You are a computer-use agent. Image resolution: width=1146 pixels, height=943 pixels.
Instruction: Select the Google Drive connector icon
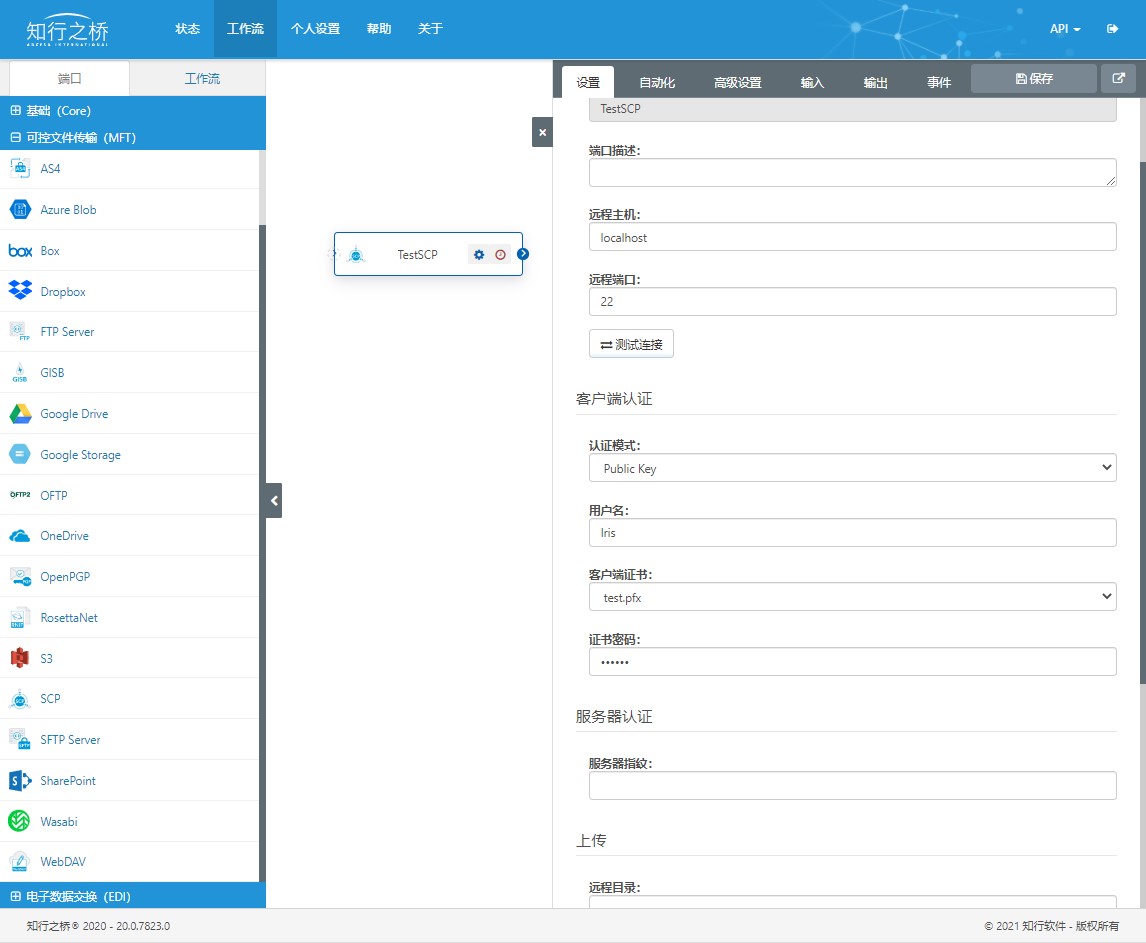[20, 414]
